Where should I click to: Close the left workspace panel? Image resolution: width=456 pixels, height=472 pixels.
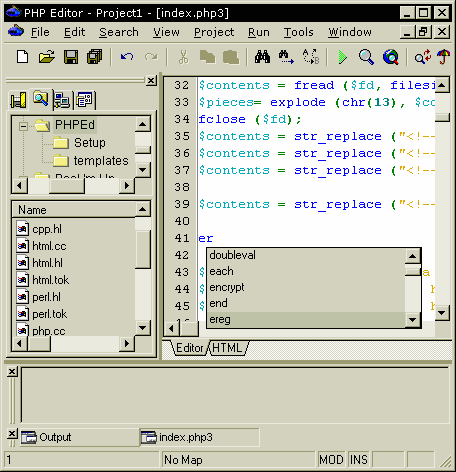[x=151, y=80]
